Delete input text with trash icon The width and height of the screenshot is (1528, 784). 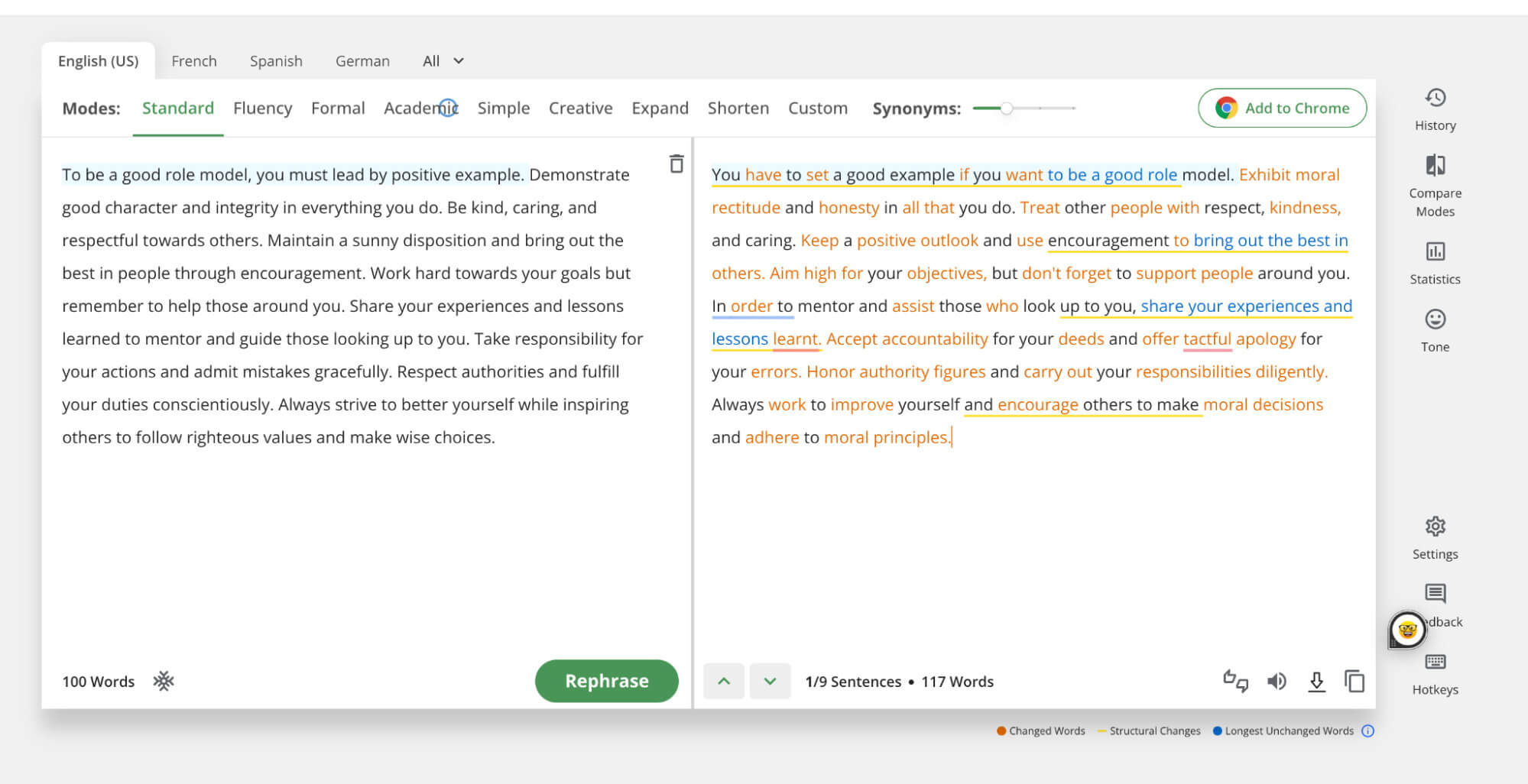point(676,164)
